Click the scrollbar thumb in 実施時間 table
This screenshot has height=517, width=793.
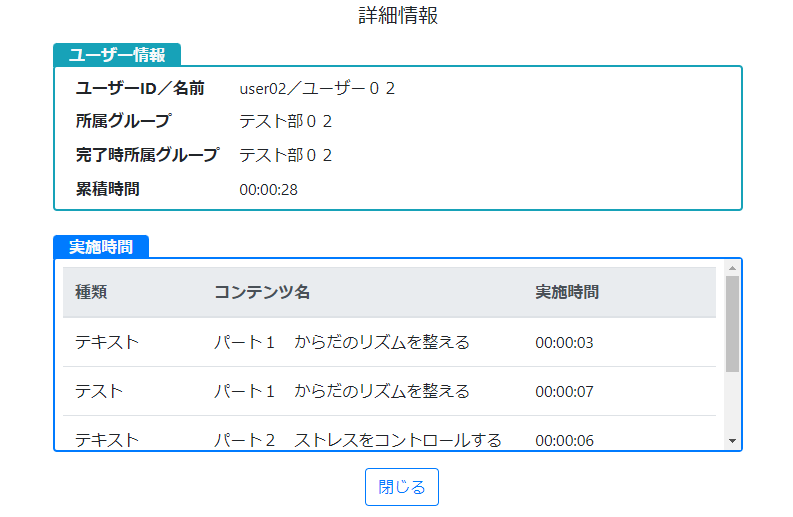click(x=732, y=324)
